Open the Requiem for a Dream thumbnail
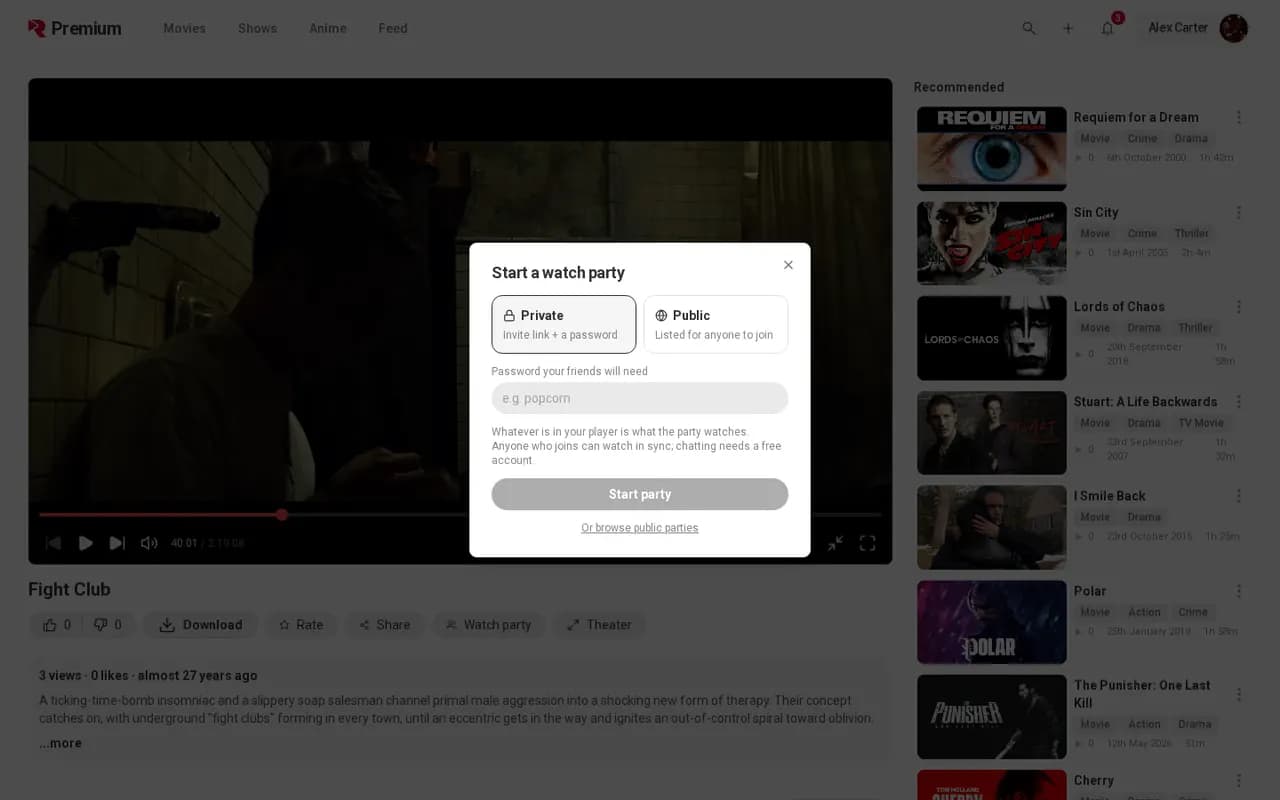1280x800 pixels. 992,148
